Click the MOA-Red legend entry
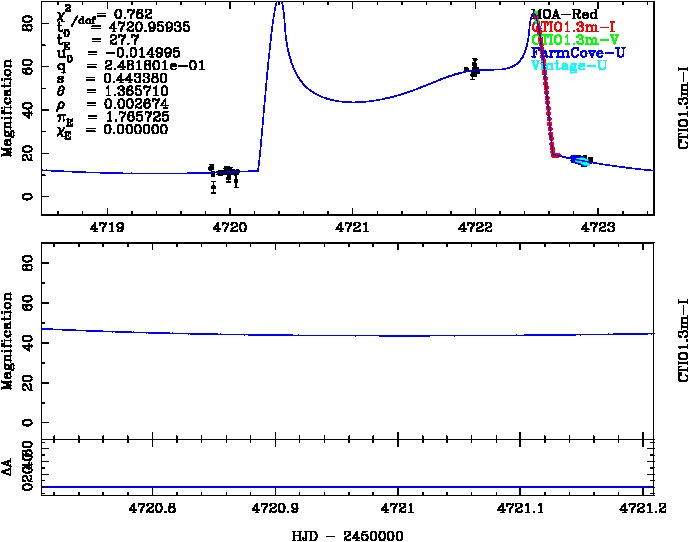 566,15
